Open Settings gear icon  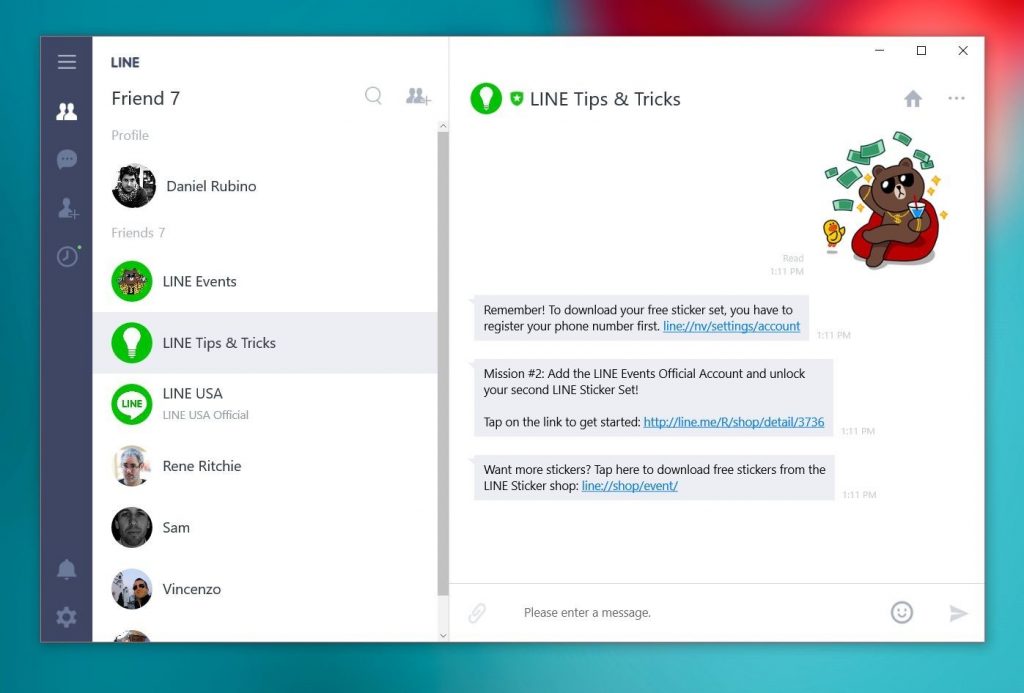[67, 617]
